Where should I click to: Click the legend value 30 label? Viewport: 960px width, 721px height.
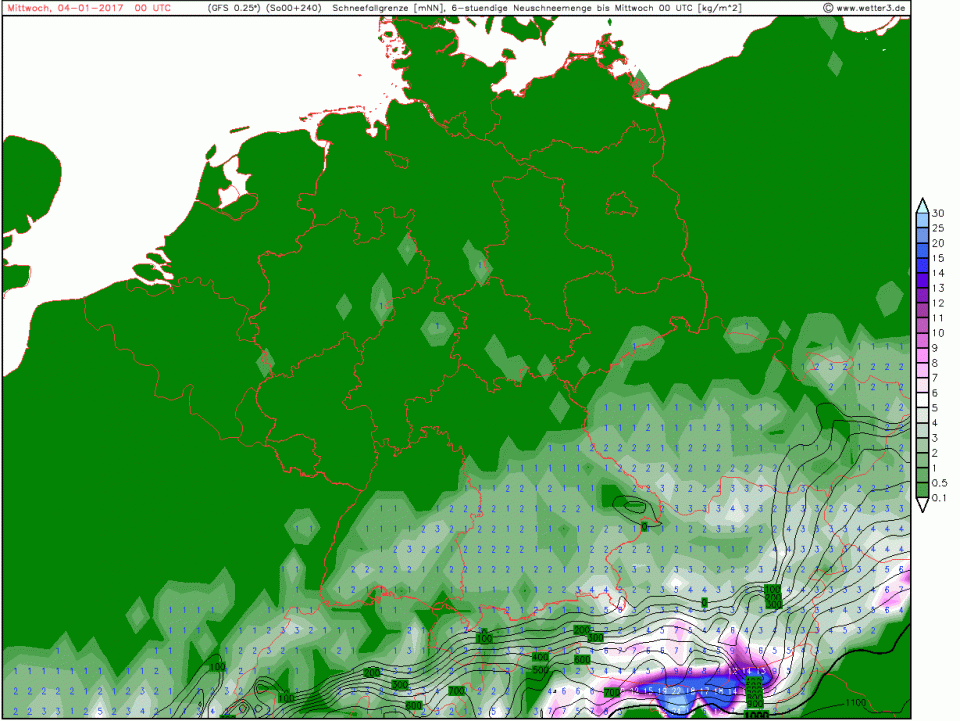[938, 213]
